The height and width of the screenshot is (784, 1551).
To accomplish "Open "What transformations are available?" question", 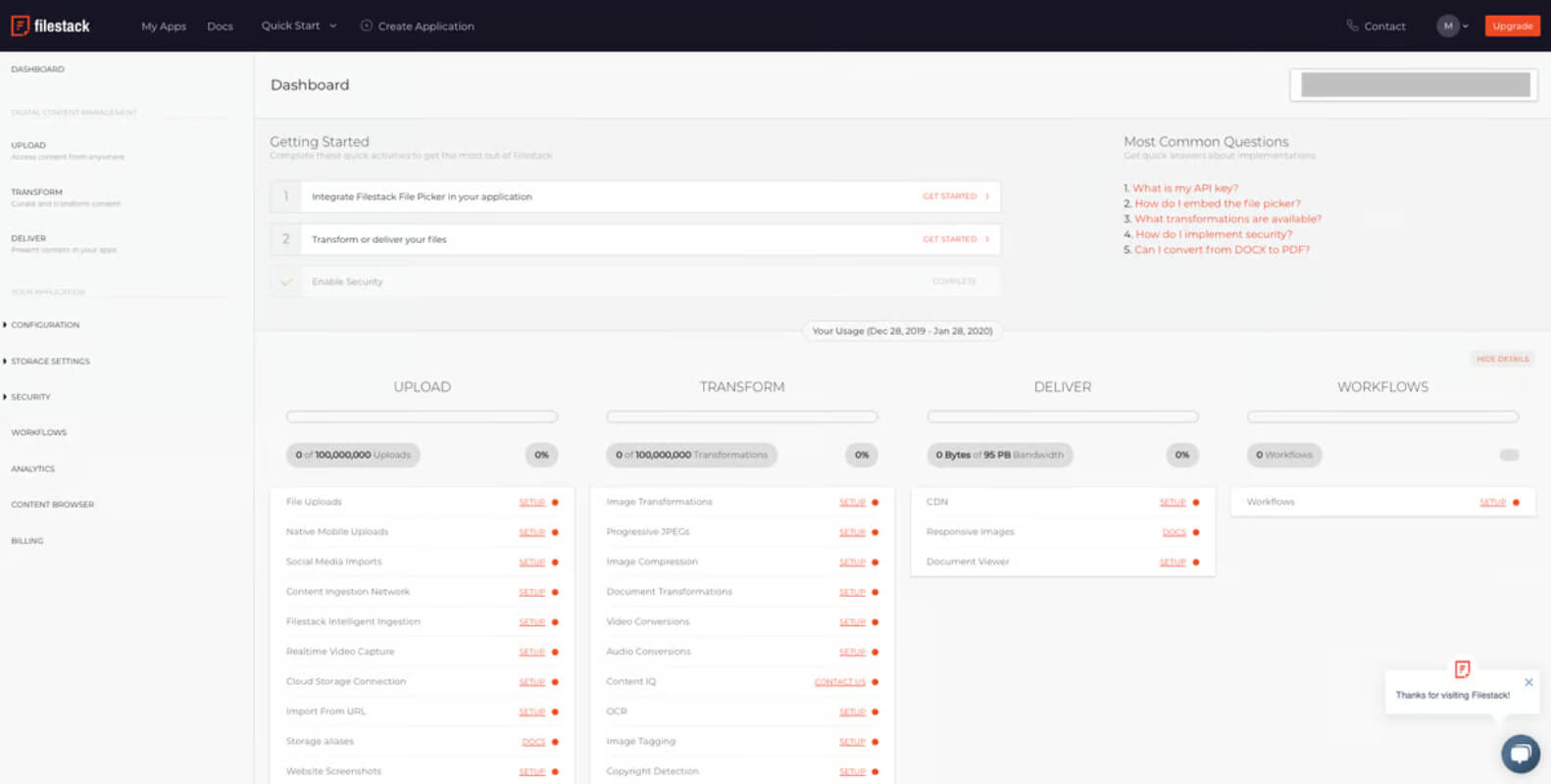I will (x=1227, y=220).
